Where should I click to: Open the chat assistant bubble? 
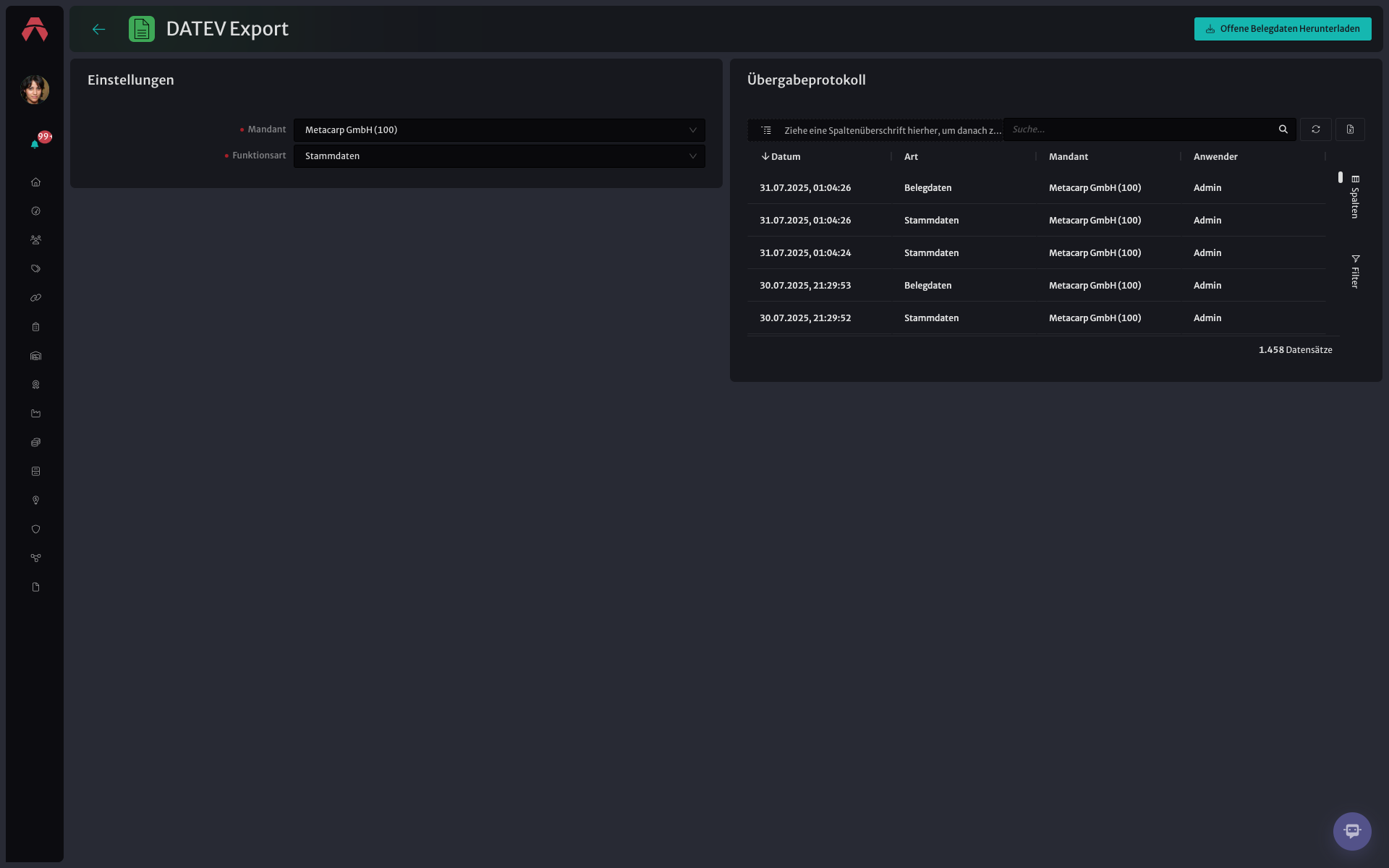[1352, 831]
